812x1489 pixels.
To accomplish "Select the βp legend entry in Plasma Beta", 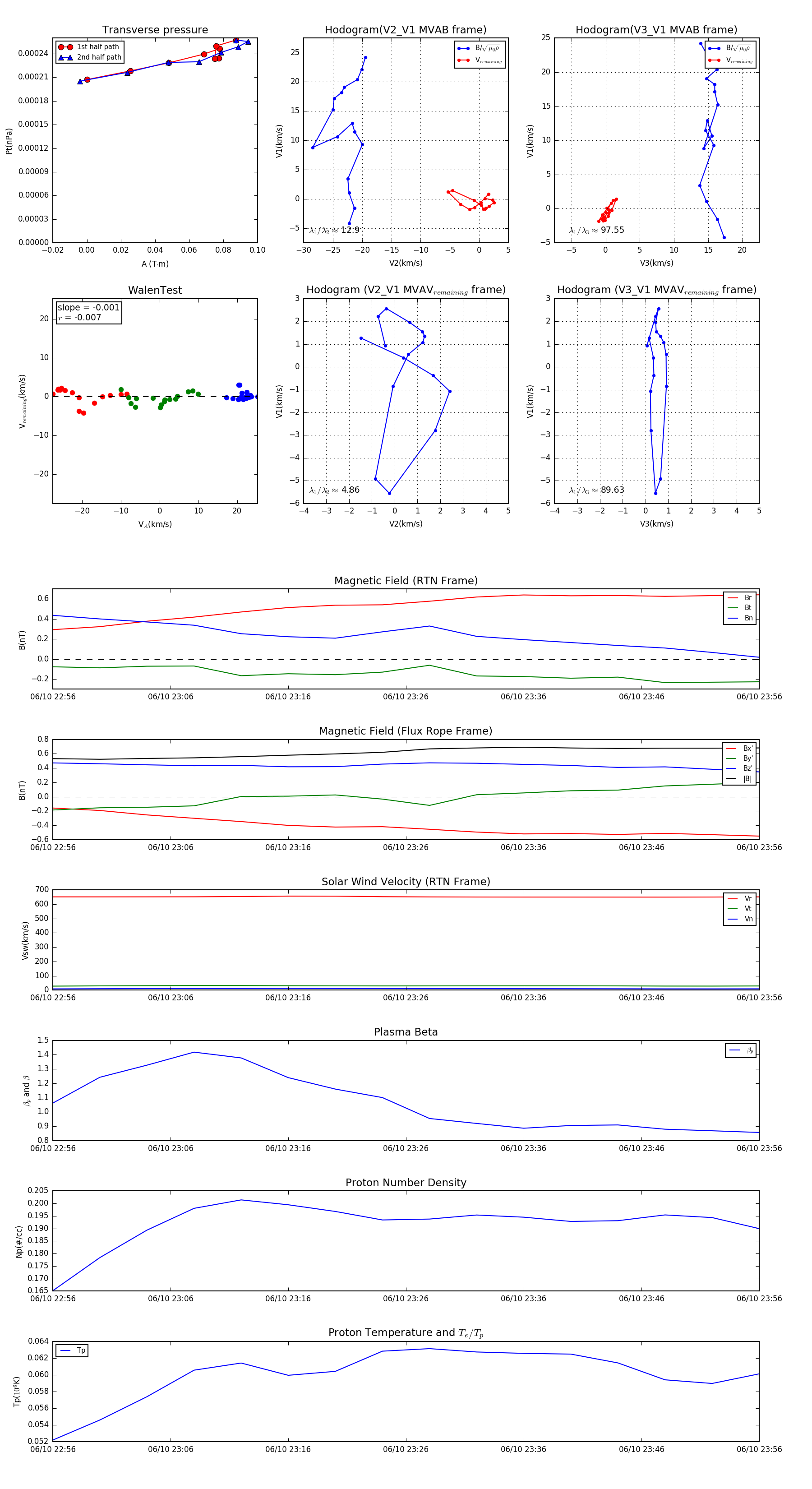I will coord(741,1050).
